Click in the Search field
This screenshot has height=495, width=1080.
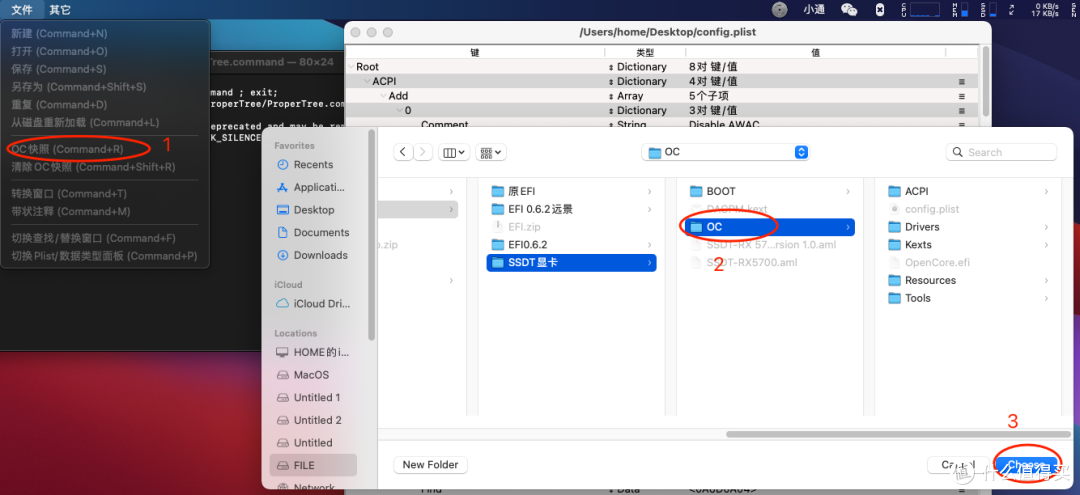point(1001,152)
